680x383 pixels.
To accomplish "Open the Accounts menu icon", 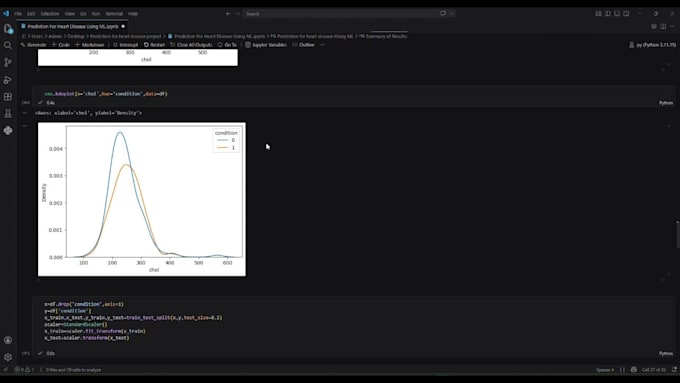I will click(x=8, y=340).
